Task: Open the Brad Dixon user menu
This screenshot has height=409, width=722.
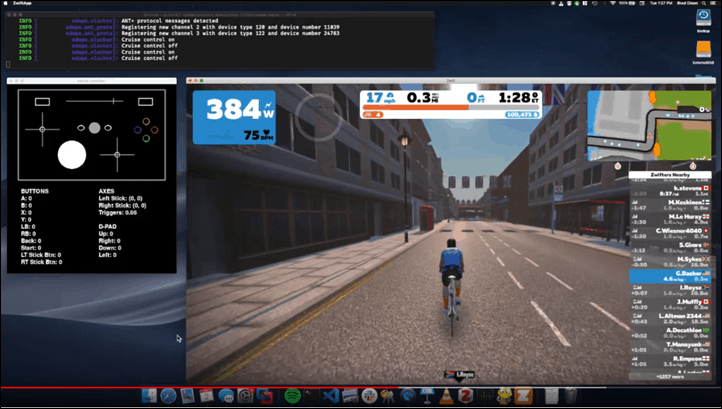Action: click(687, 3)
